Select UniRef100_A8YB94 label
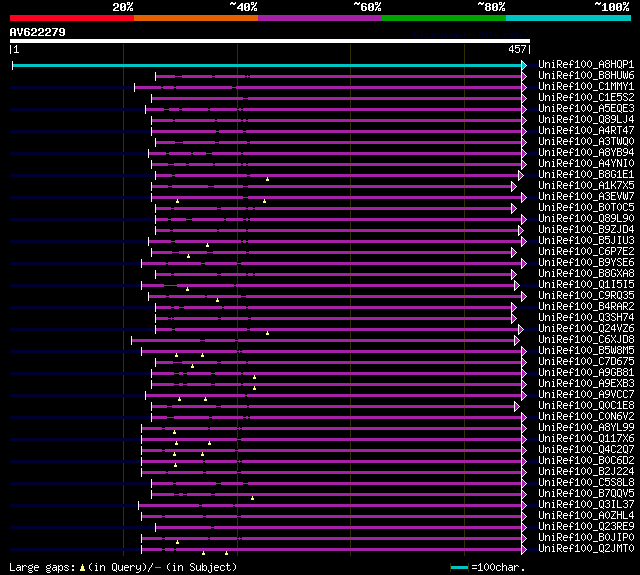 (586, 153)
